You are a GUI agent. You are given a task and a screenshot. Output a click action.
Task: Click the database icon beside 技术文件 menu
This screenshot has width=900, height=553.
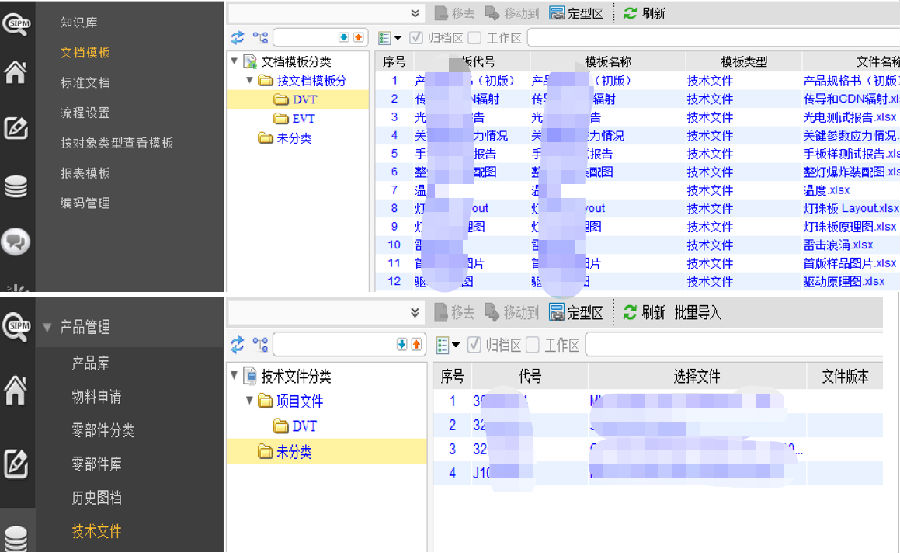point(15,539)
